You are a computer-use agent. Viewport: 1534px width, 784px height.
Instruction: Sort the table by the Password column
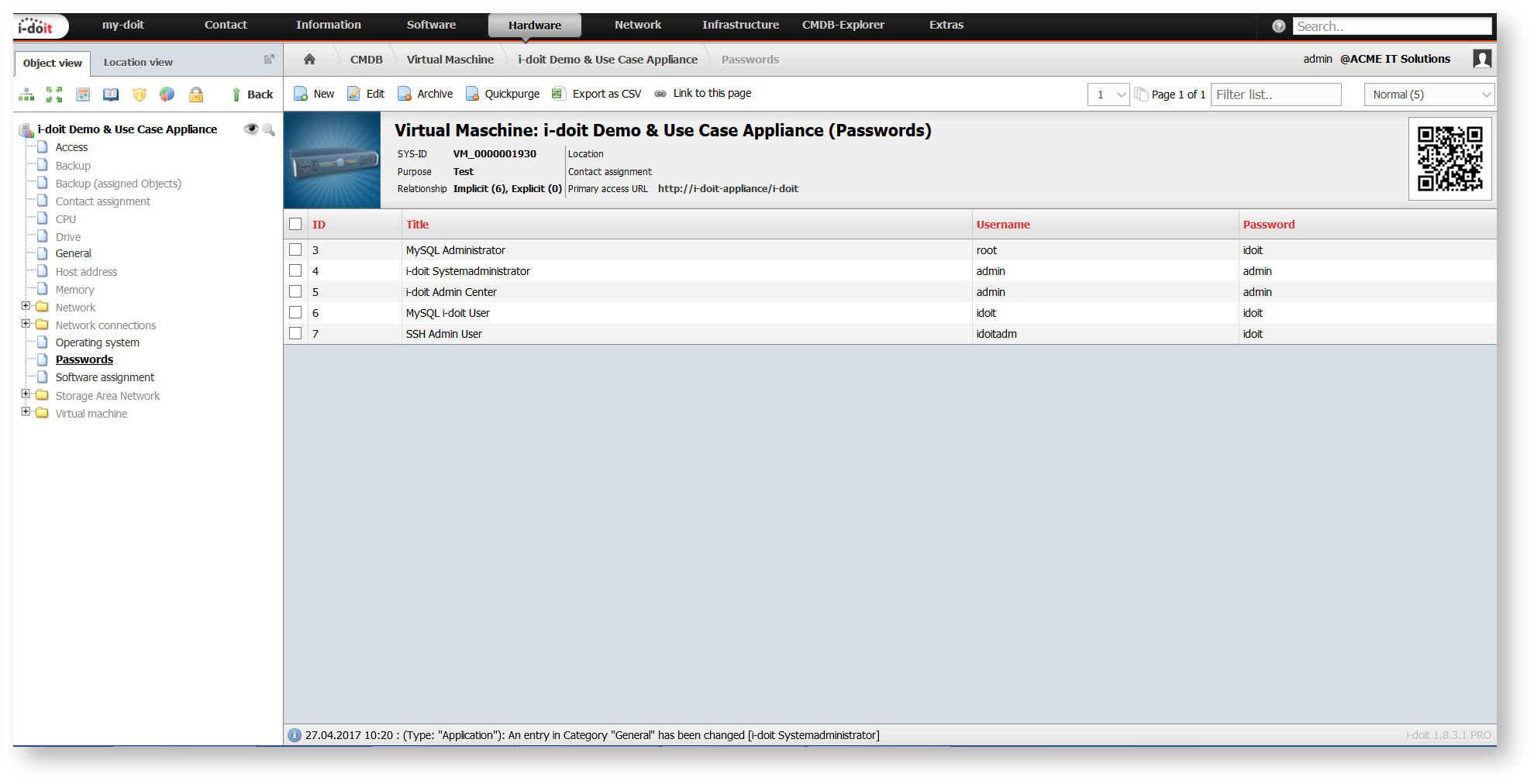click(x=1269, y=225)
